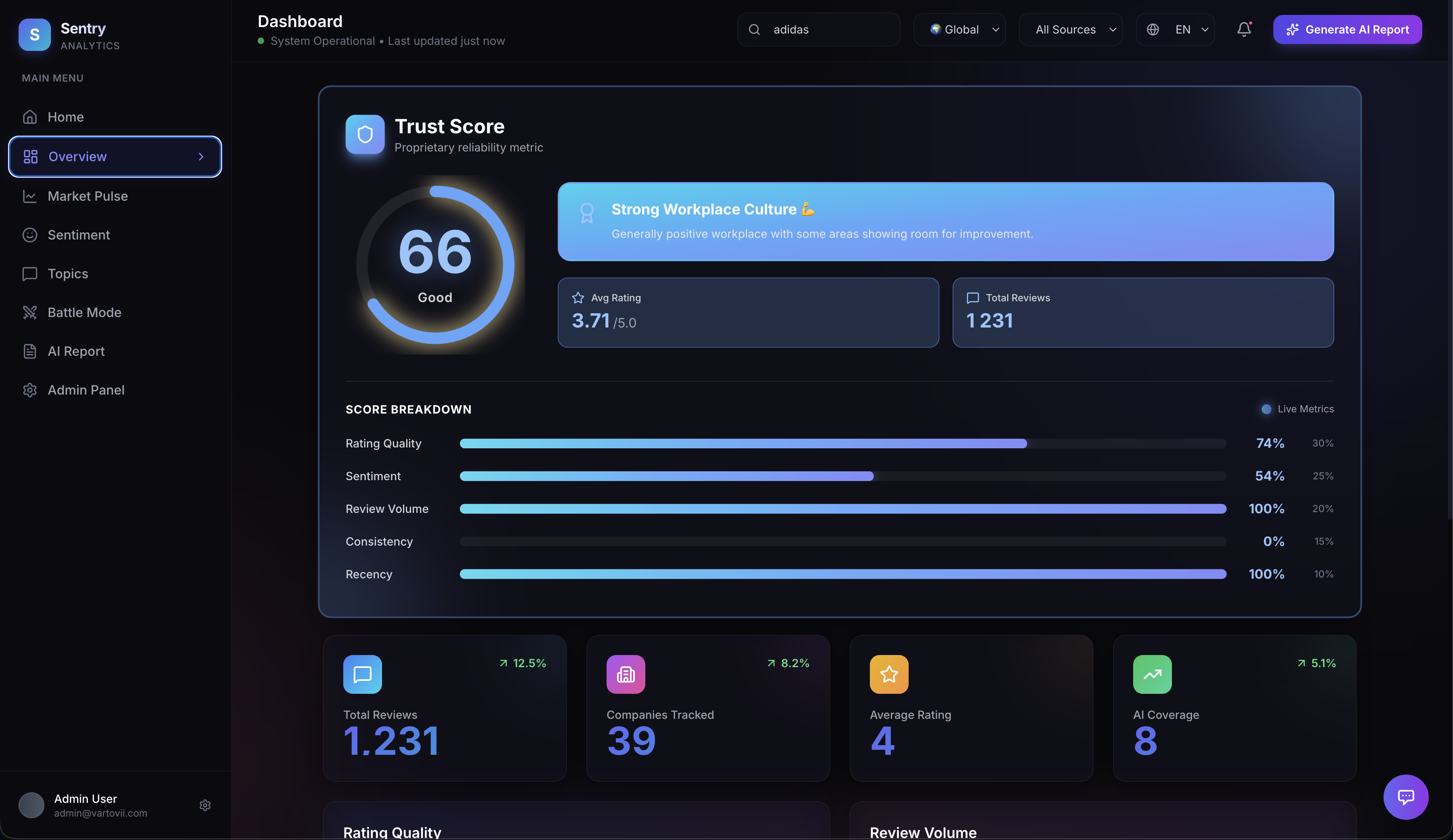
Task: Click the settings gear beside Admin User
Action: (205, 805)
